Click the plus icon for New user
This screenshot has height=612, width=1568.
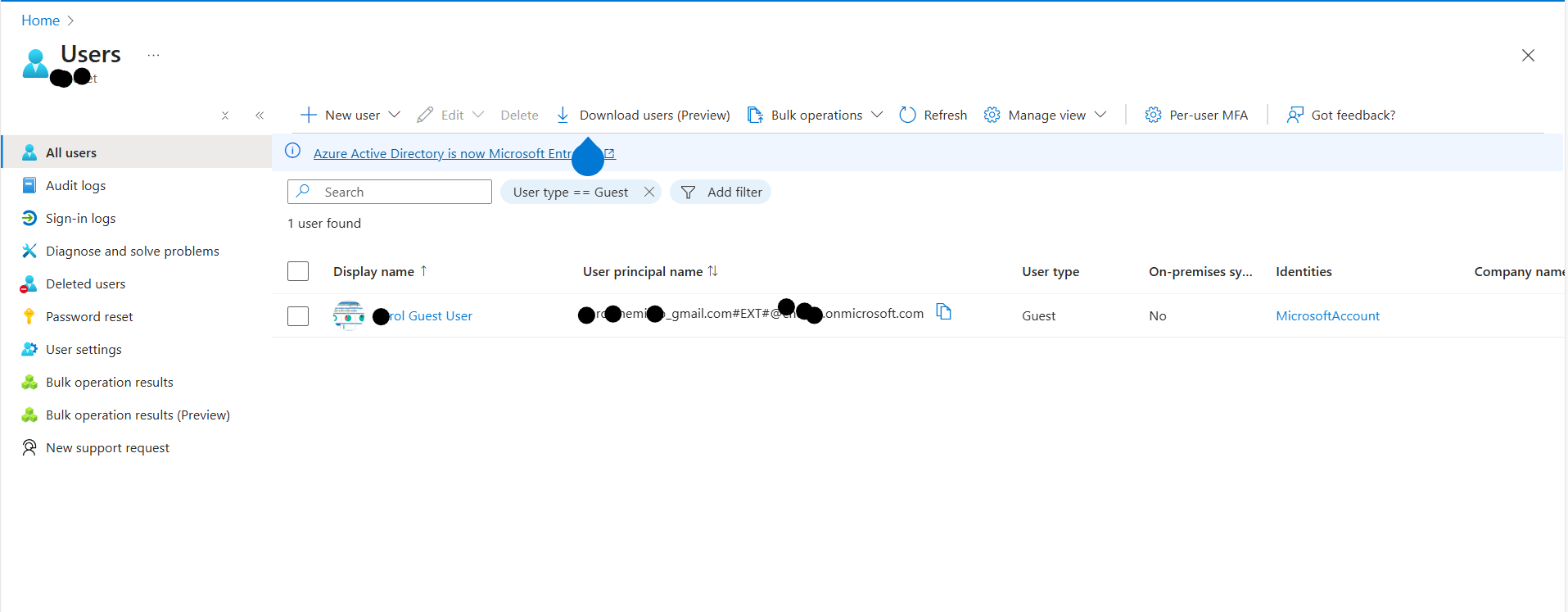pyautogui.click(x=308, y=115)
